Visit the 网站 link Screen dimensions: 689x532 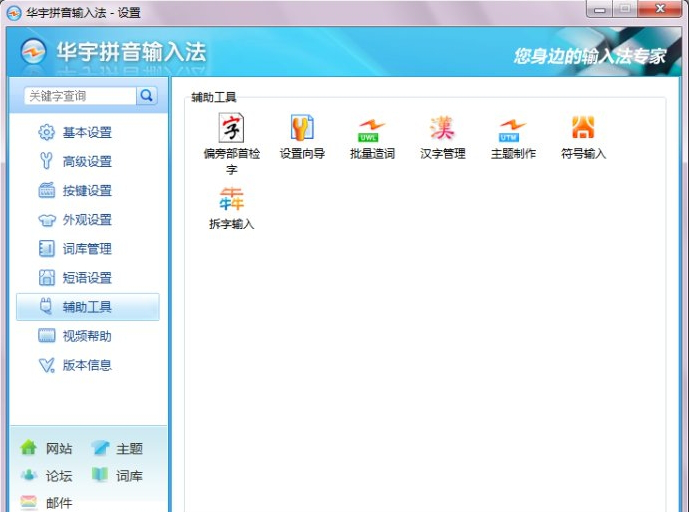pos(59,449)
